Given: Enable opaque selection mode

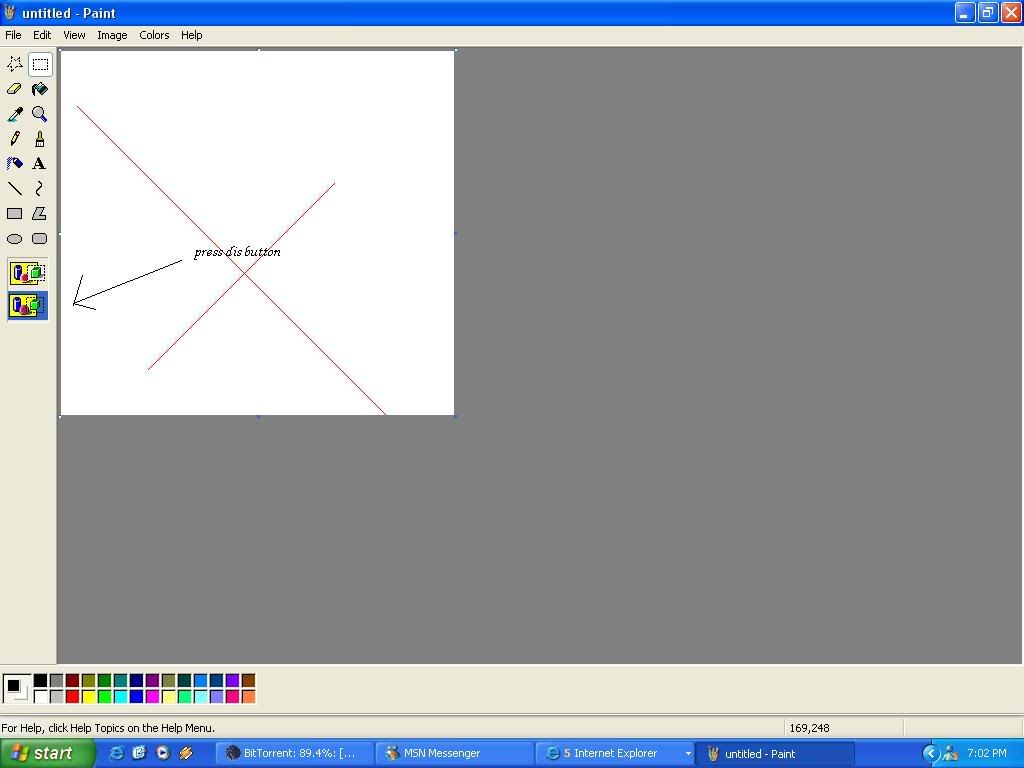Looking at the screenshot, I should click(25, 271).
